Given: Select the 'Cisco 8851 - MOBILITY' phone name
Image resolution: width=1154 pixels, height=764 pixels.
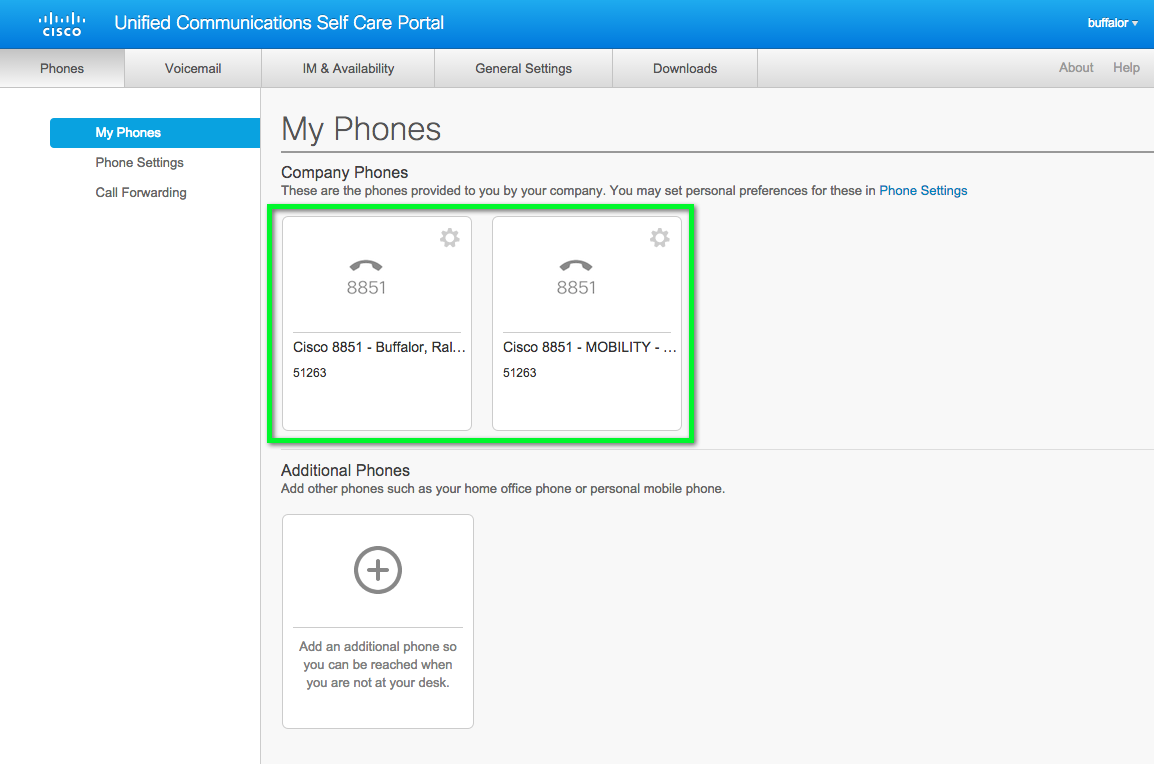Looking at the screenshot, I should point(590,347).
